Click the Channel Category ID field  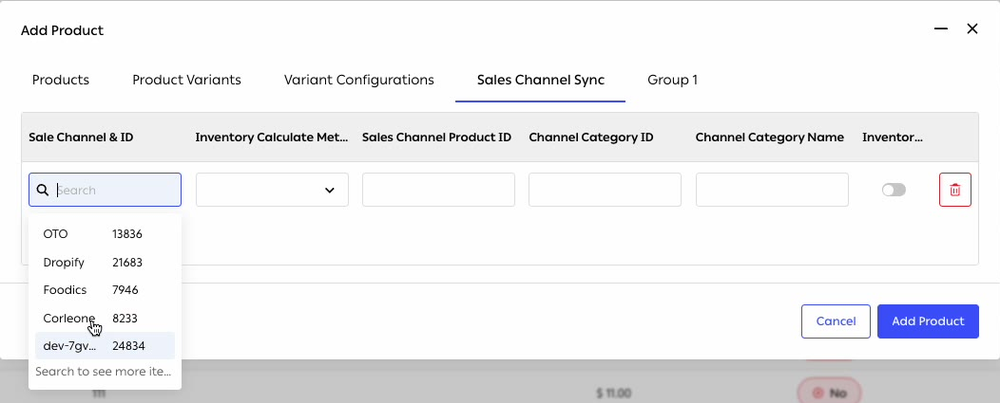605,190
